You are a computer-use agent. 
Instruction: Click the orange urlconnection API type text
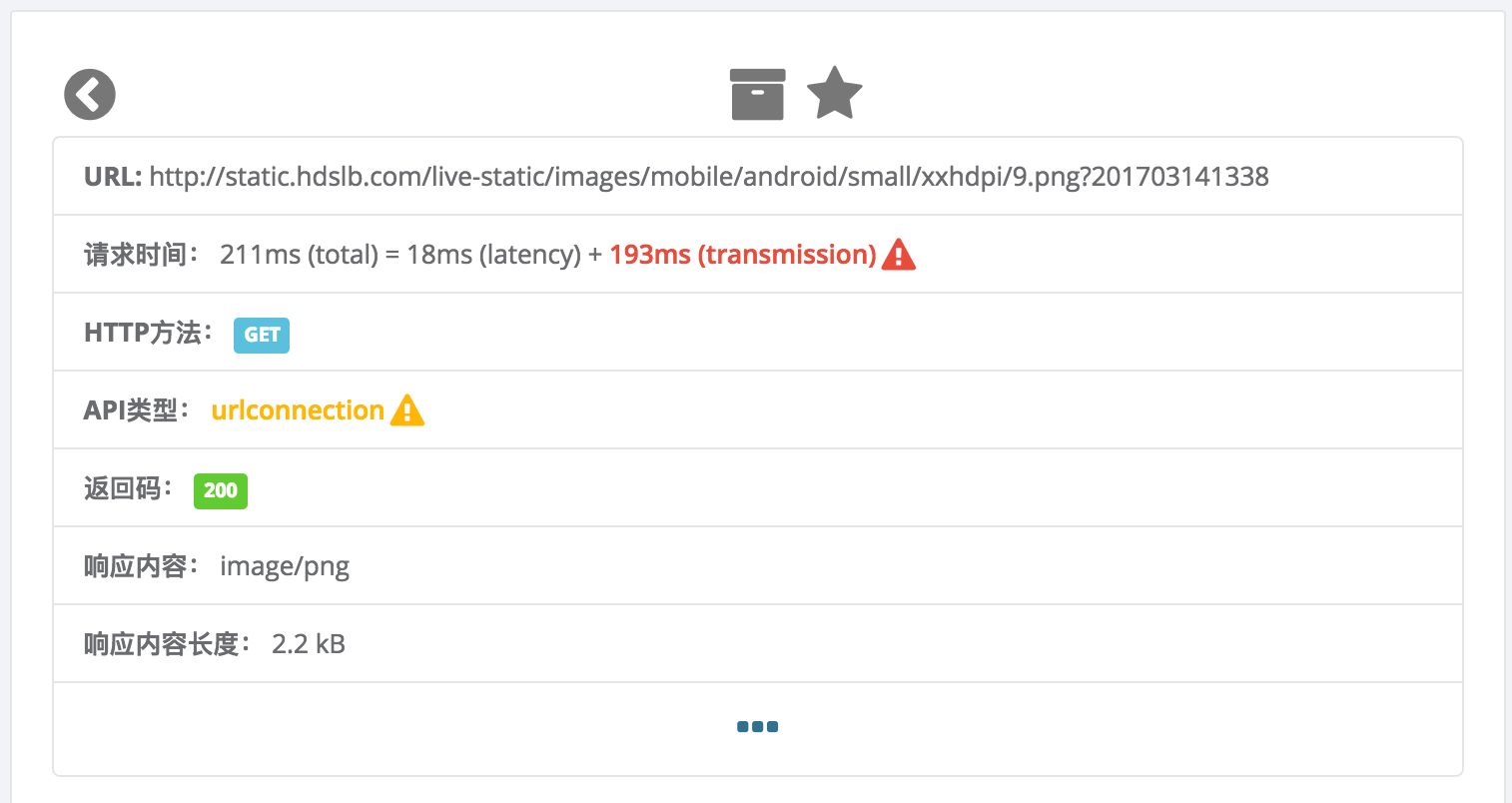click(x=298, y=410)
